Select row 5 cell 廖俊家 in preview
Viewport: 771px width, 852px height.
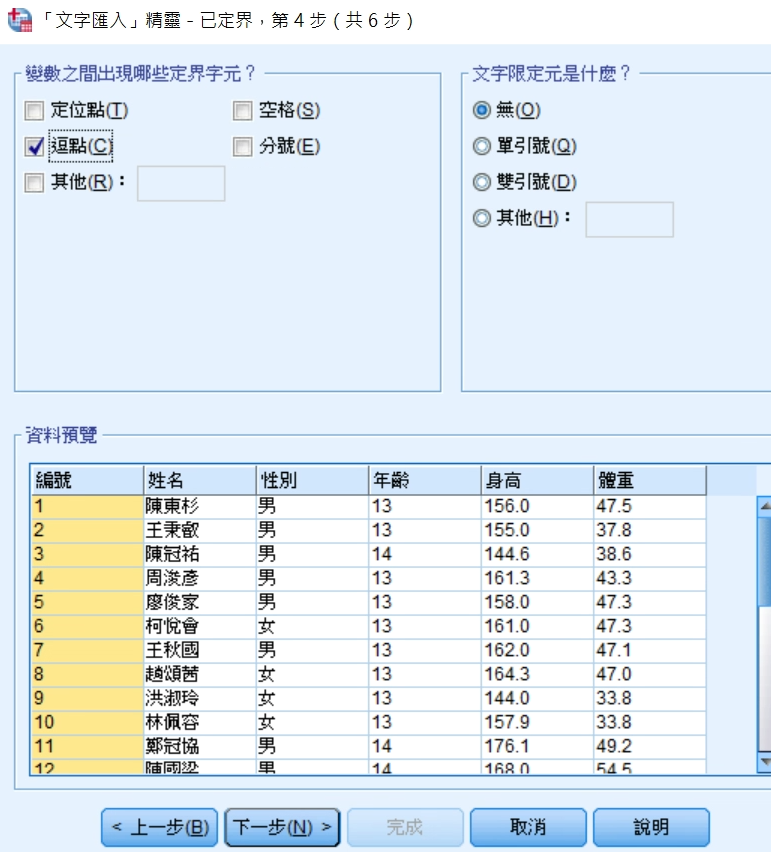(199, 602)
